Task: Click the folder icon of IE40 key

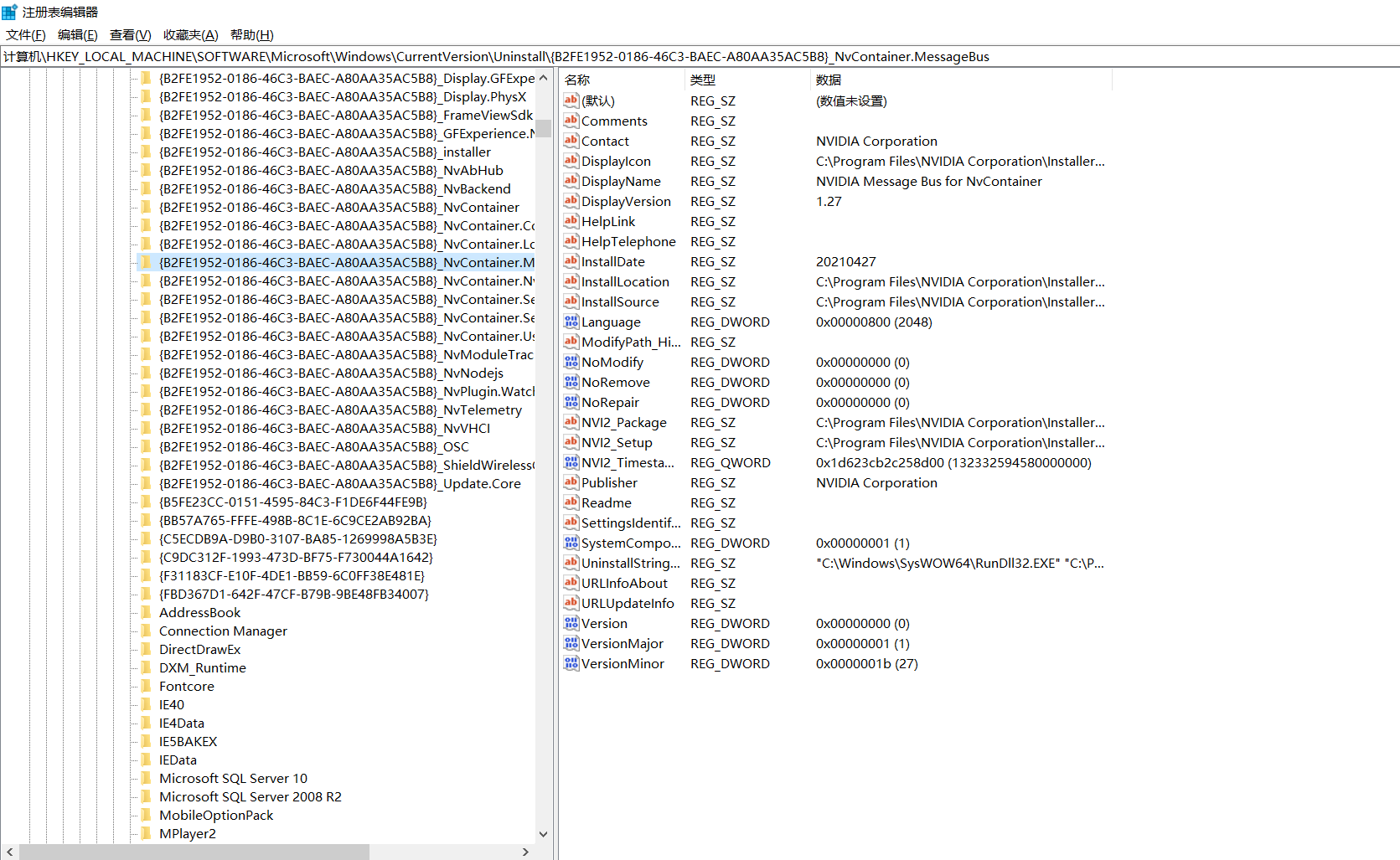Action: pos(146,704)
